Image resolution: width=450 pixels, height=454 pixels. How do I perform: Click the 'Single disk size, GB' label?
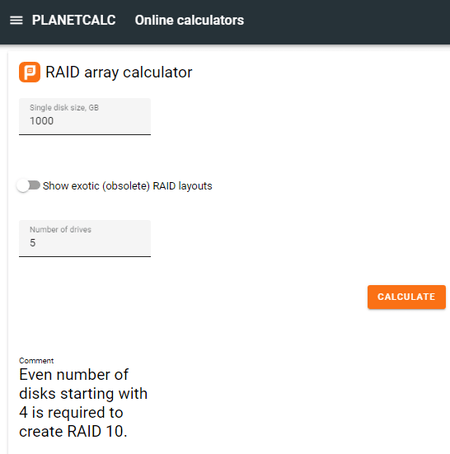point(64,108)
